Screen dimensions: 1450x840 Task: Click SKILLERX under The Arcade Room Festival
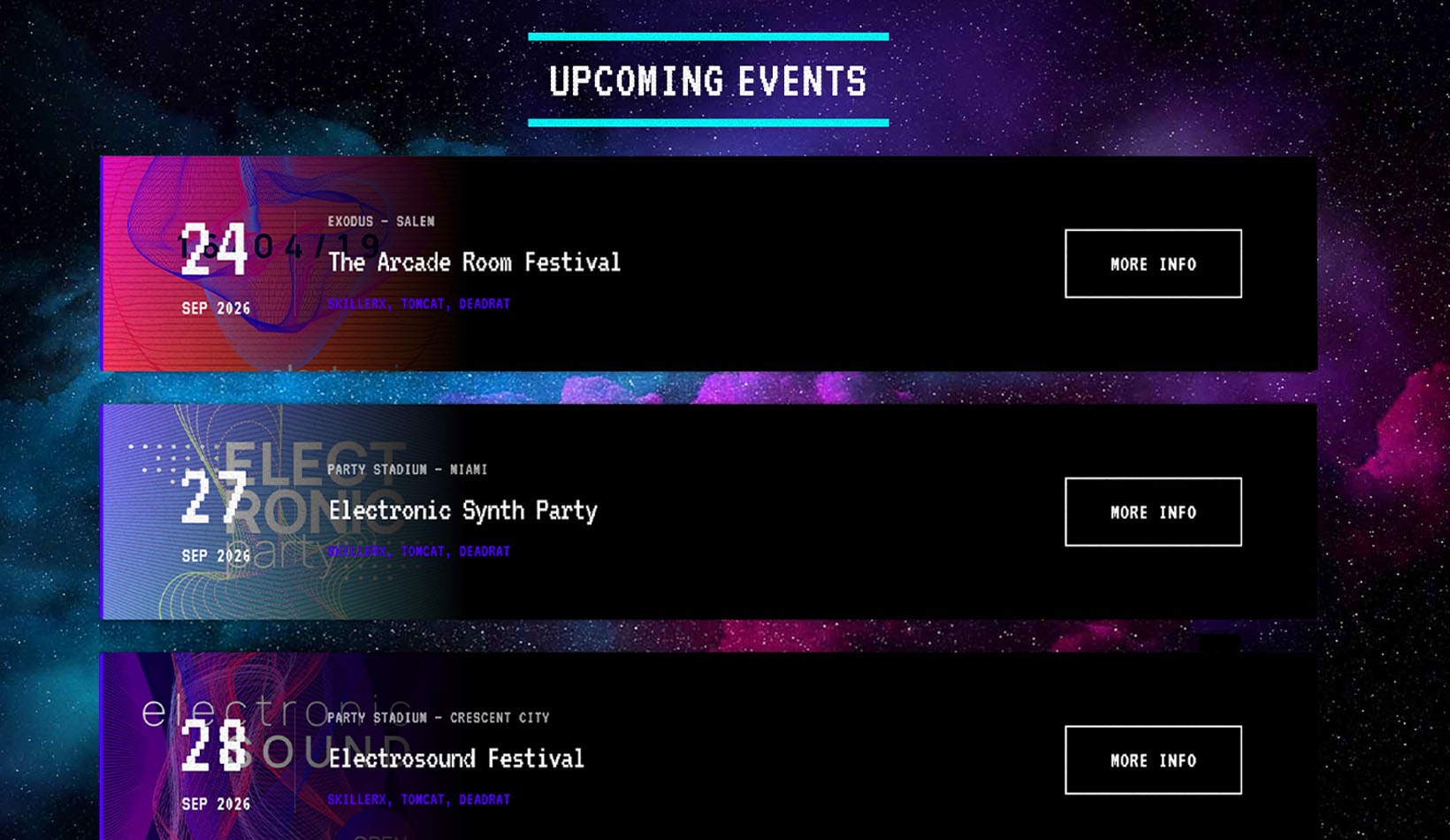[x=357, y=304]
